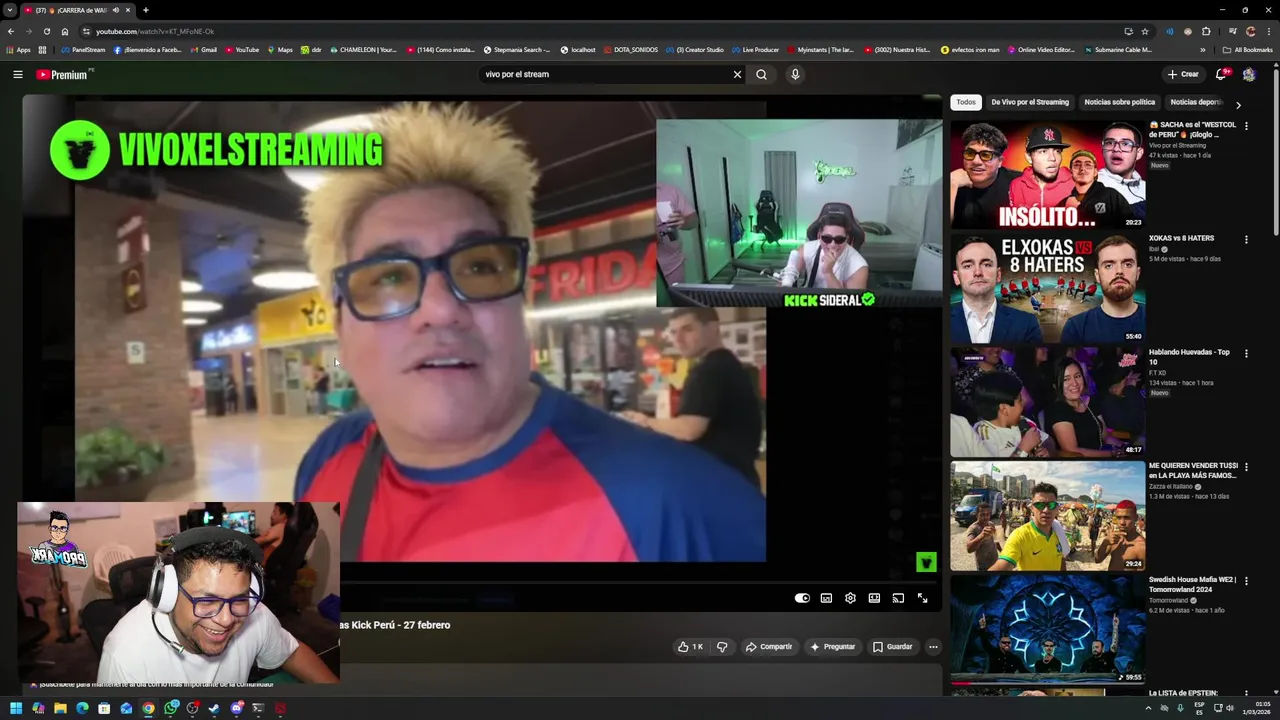Open options for XOKAS vs 8 HATERS video
This screenshot has width=1280, height=720.
tap(1246, 239)
